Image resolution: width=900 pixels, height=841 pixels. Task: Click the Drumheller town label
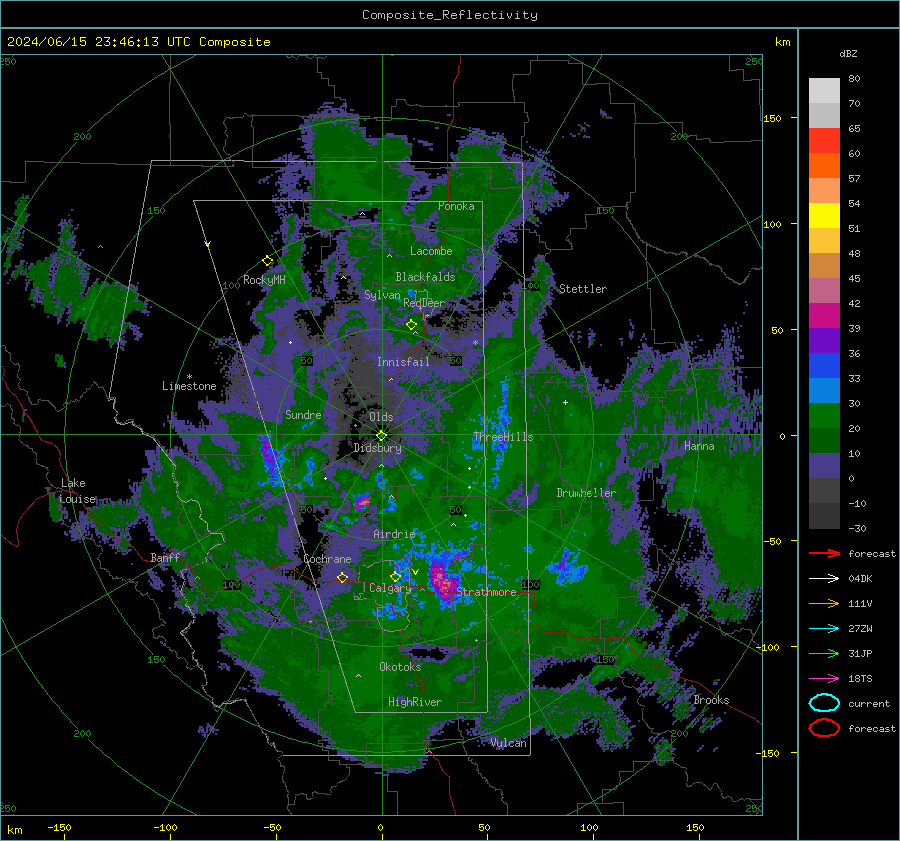586,493
